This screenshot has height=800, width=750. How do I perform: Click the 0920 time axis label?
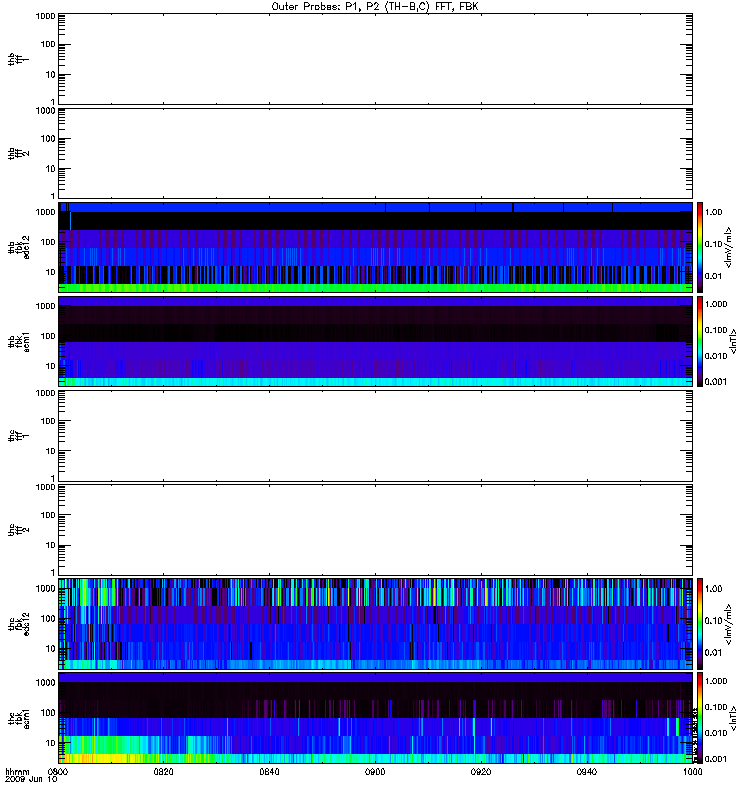coord(481,771)
